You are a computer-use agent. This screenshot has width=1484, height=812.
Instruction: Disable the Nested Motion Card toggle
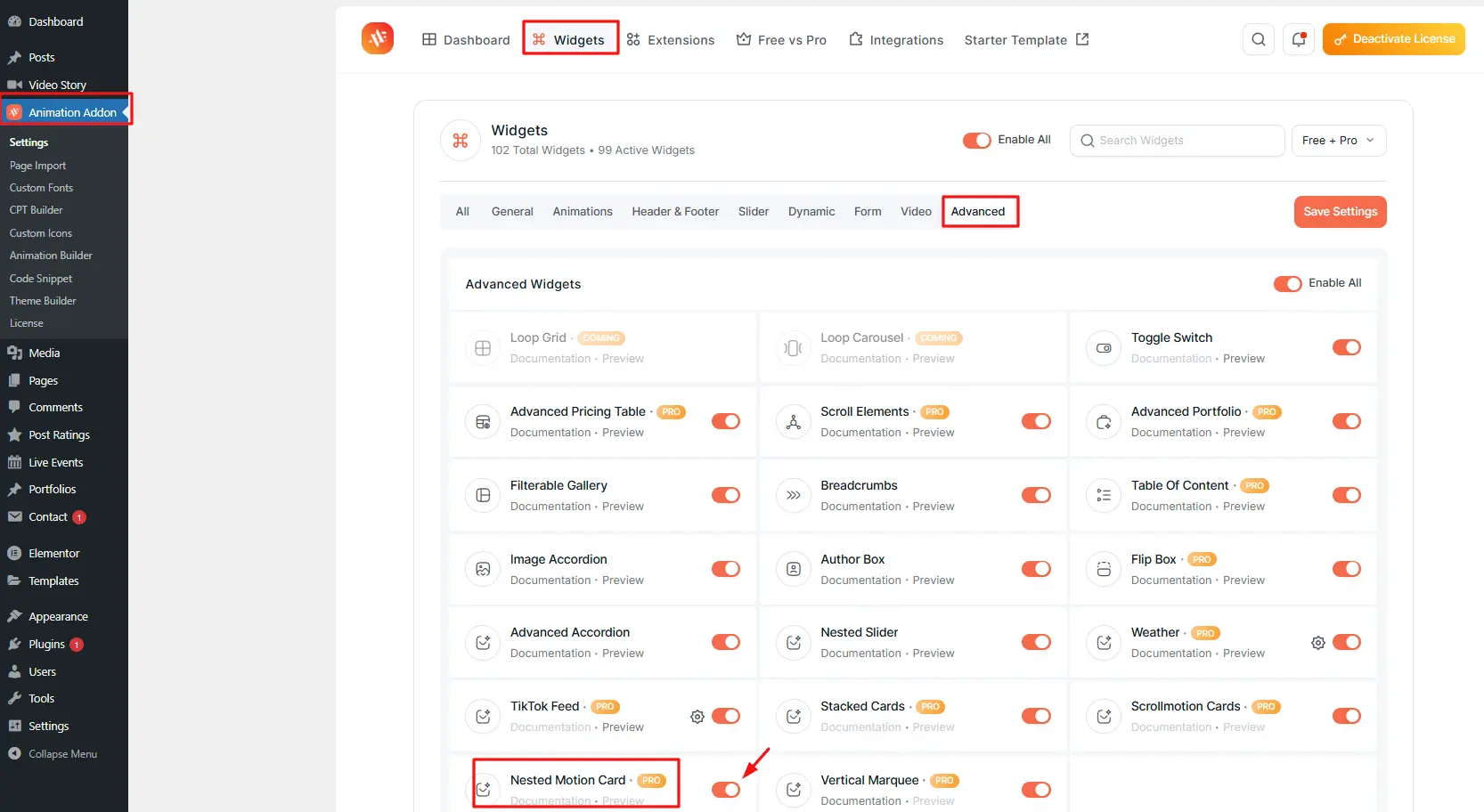click(725, 790)
